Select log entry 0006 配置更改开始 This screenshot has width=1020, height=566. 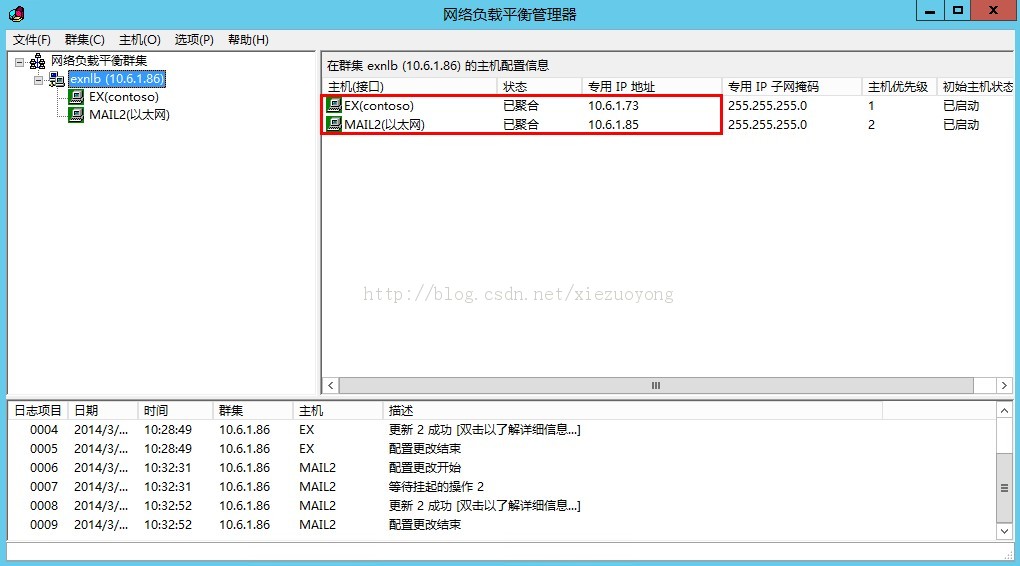click(501, 467)
